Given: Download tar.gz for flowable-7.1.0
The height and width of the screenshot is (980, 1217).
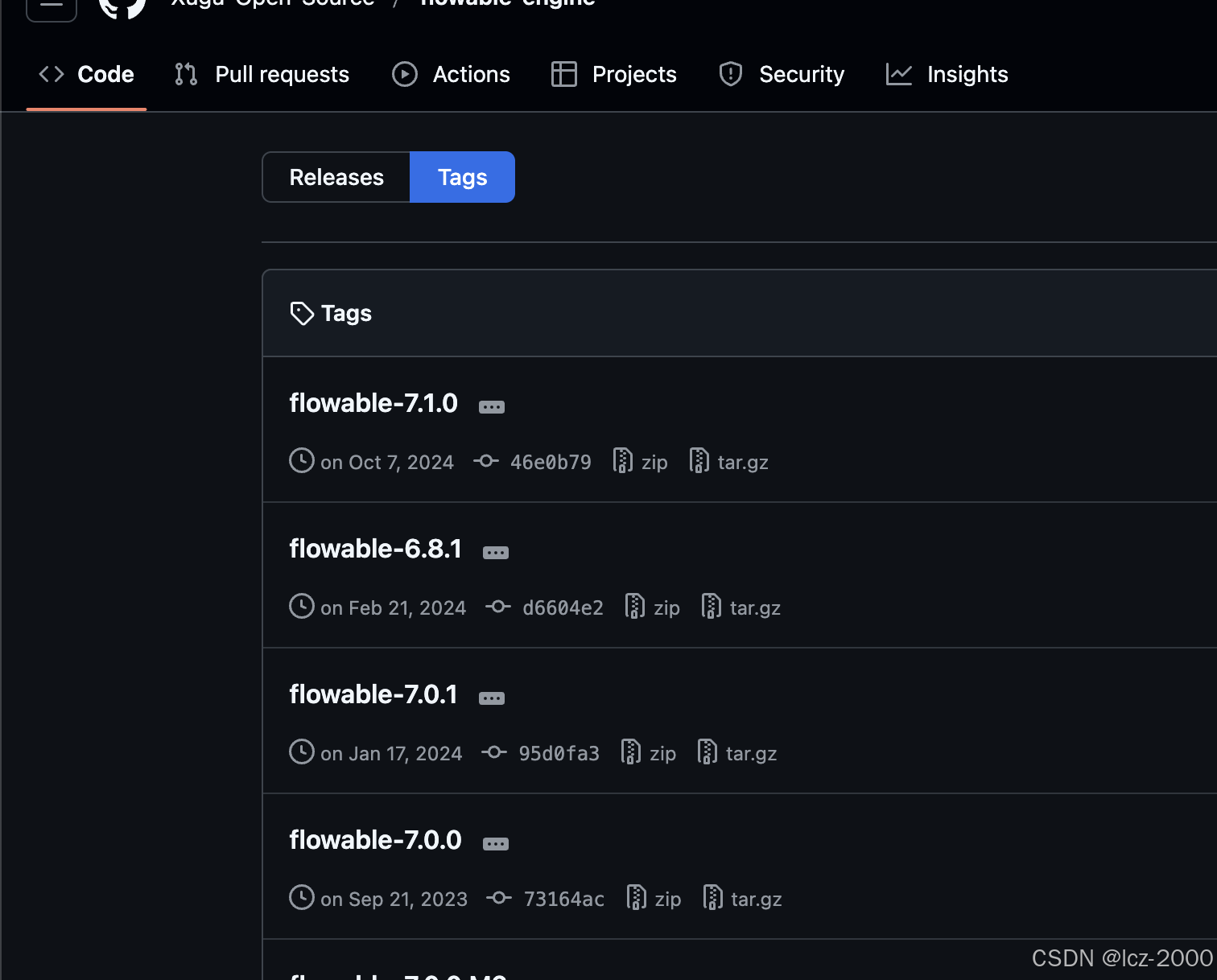Looking at the screenshot, I should pyautogui.click(x=743, y=463).
